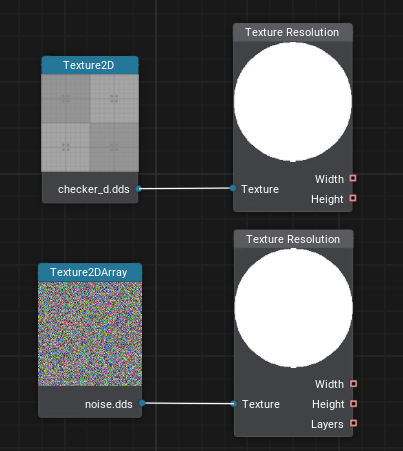Select the Texture2DArray node header

tap(90, 272)
